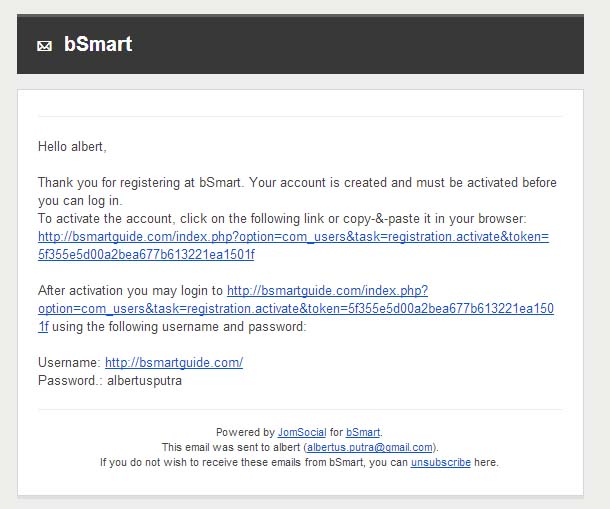
Task: Click the envelope icon beside bSmart
Action: coord(44,46)
